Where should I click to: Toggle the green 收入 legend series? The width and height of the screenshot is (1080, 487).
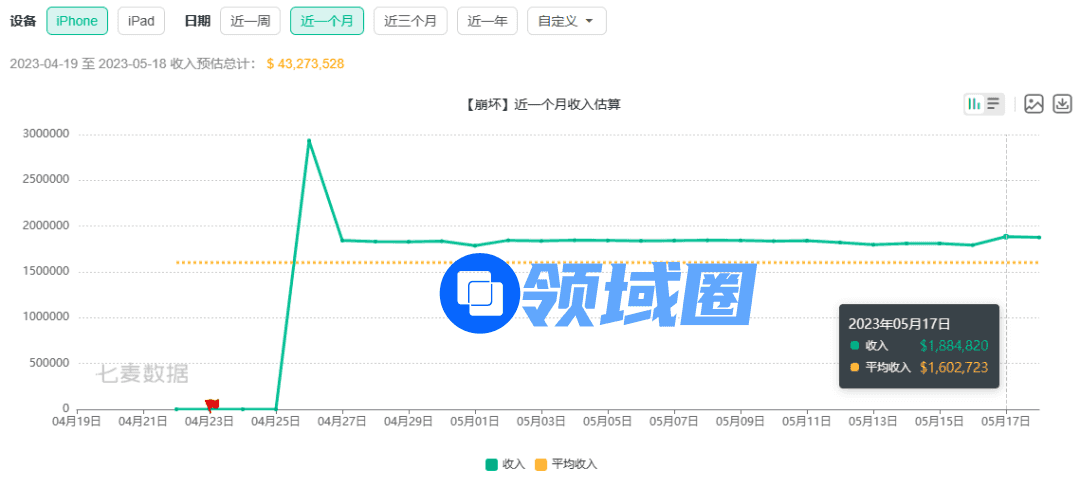pos(505,464)
